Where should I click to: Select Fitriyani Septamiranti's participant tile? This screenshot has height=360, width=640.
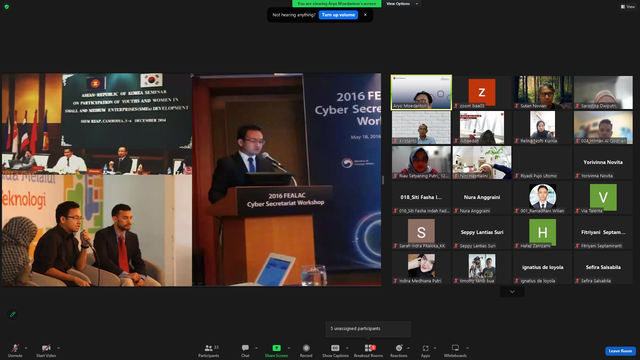(x=603, y=233)
